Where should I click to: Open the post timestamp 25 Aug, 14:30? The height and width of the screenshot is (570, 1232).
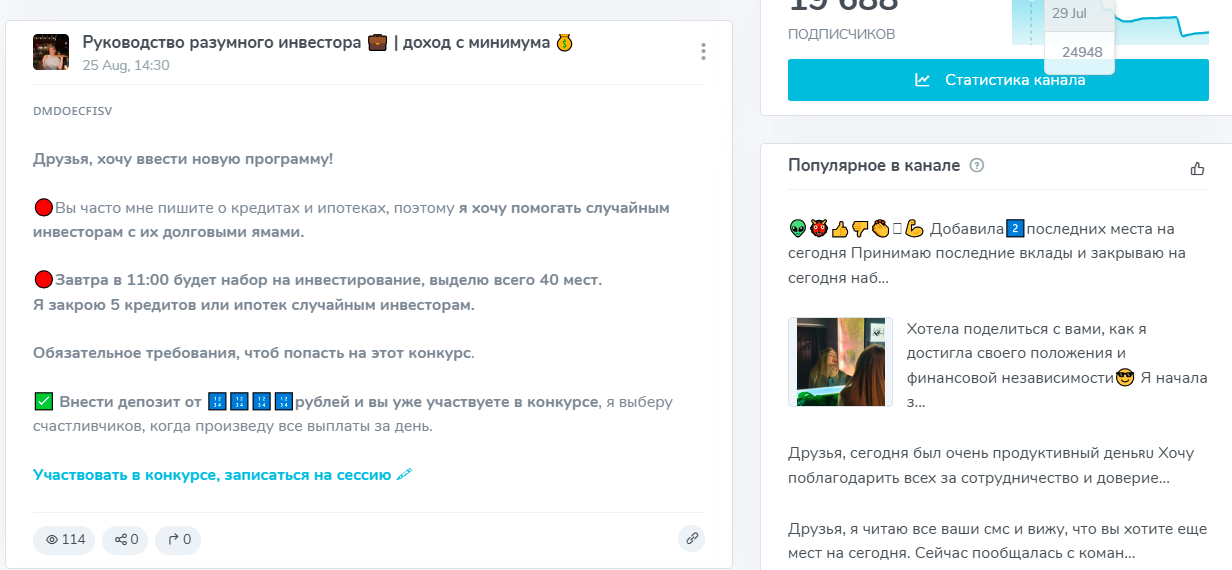click(x=126, y=66)
